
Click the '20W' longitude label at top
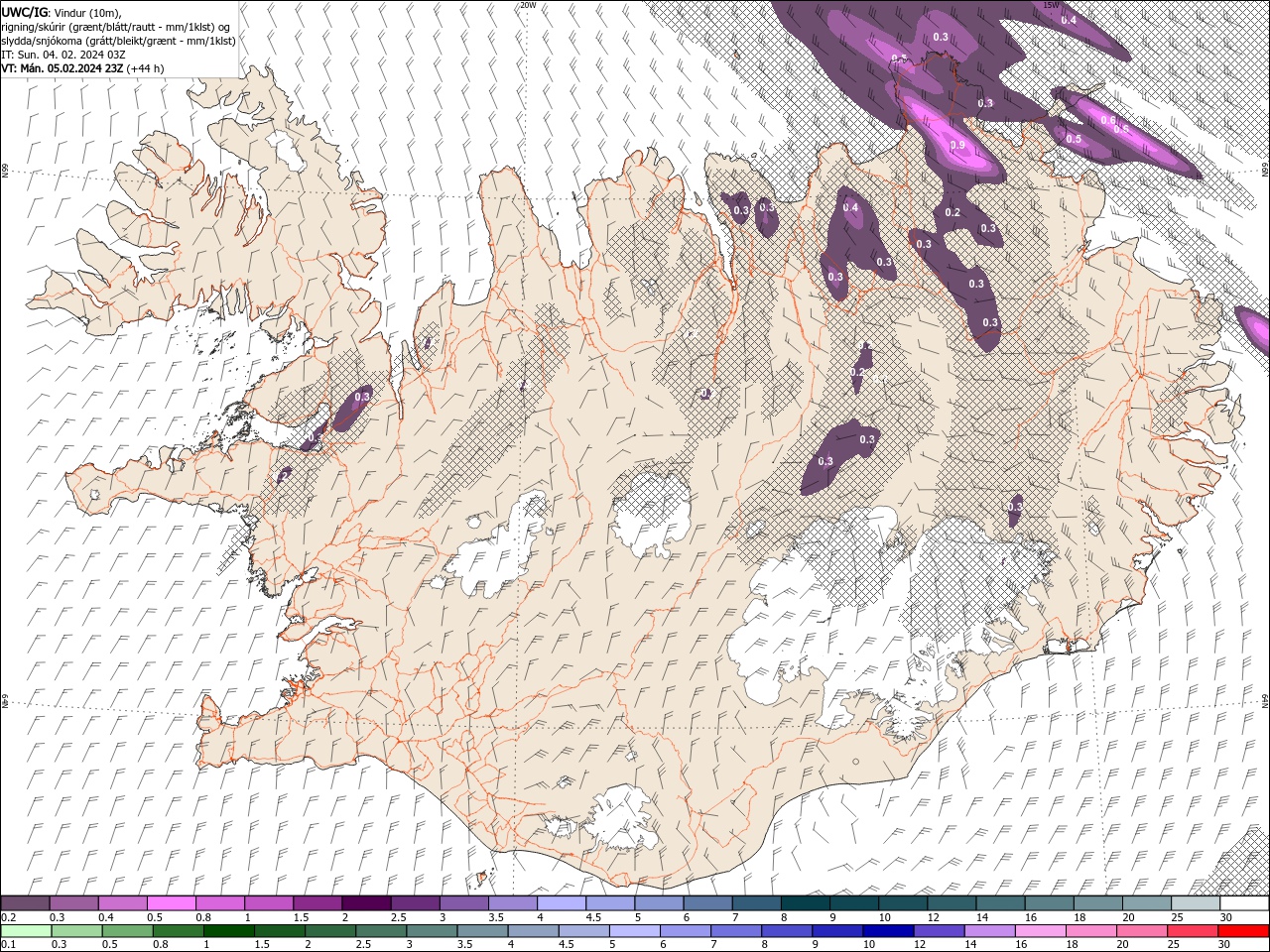tap(528, 5)
